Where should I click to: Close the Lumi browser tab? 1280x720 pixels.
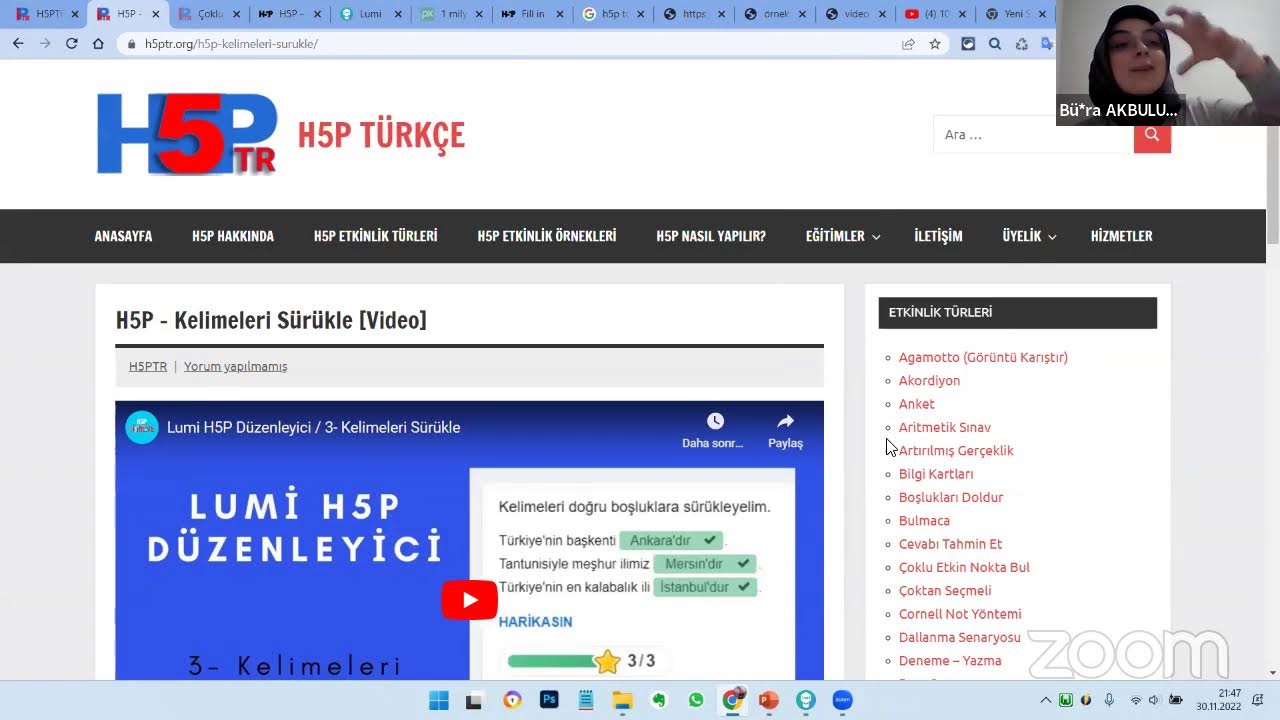[398, 14]
